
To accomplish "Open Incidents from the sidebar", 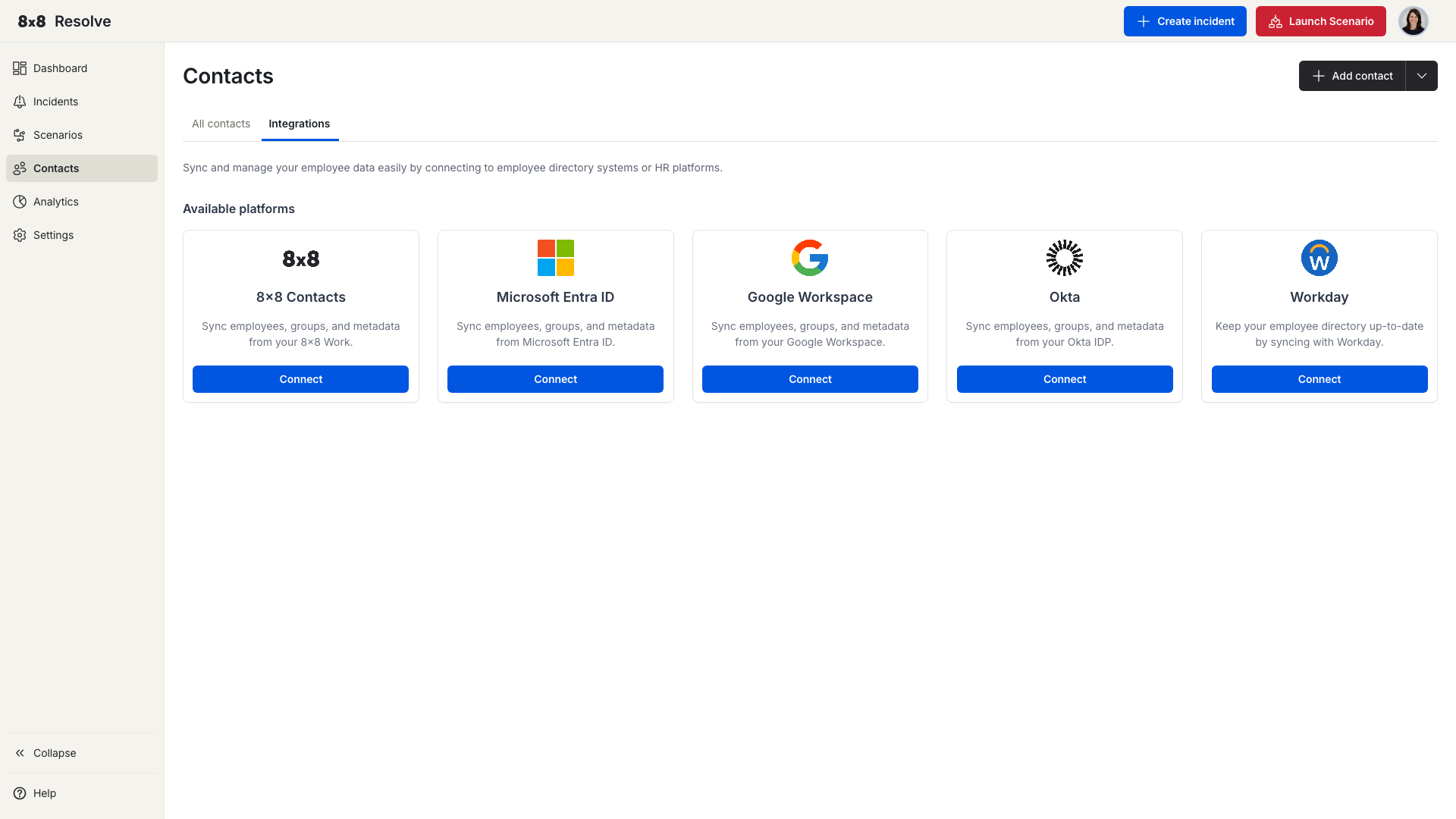I will click(82, 102).
